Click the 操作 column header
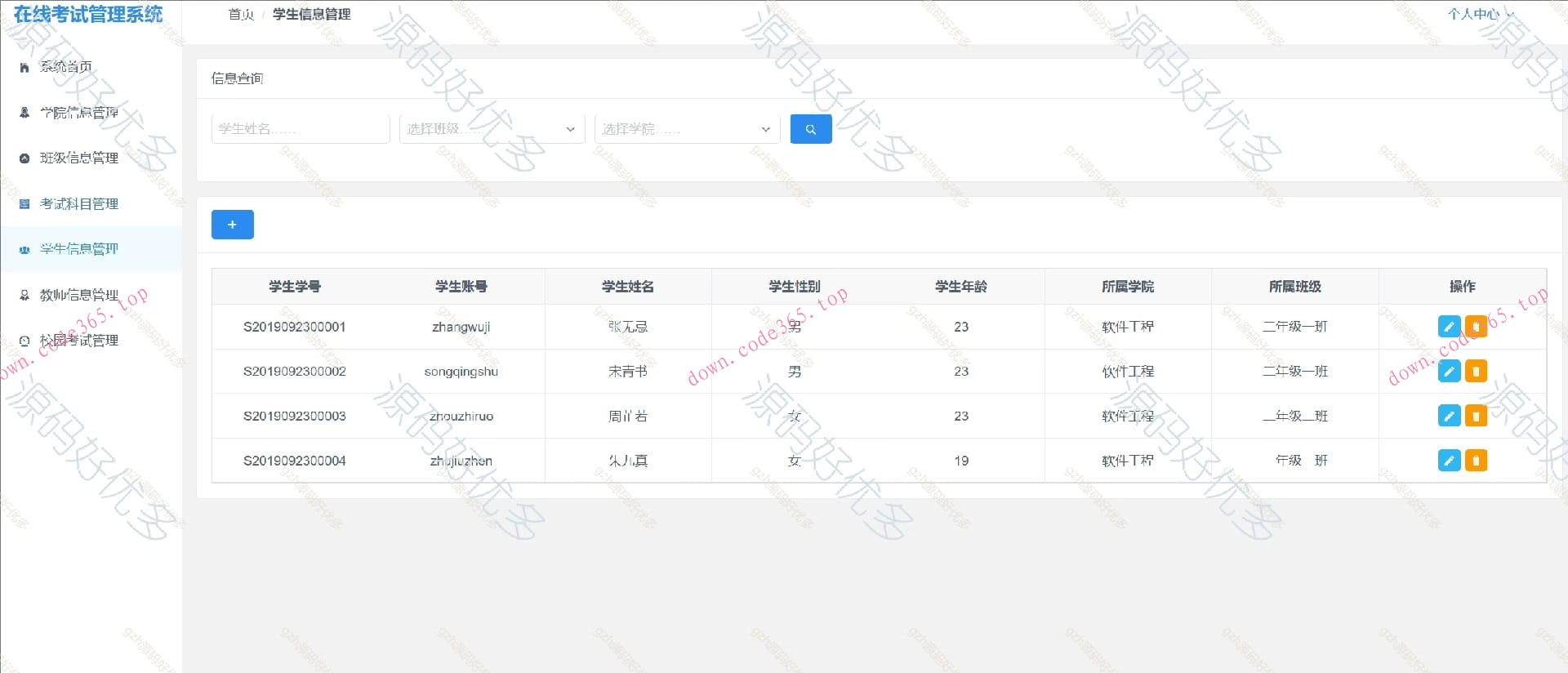 (1463, 287)
